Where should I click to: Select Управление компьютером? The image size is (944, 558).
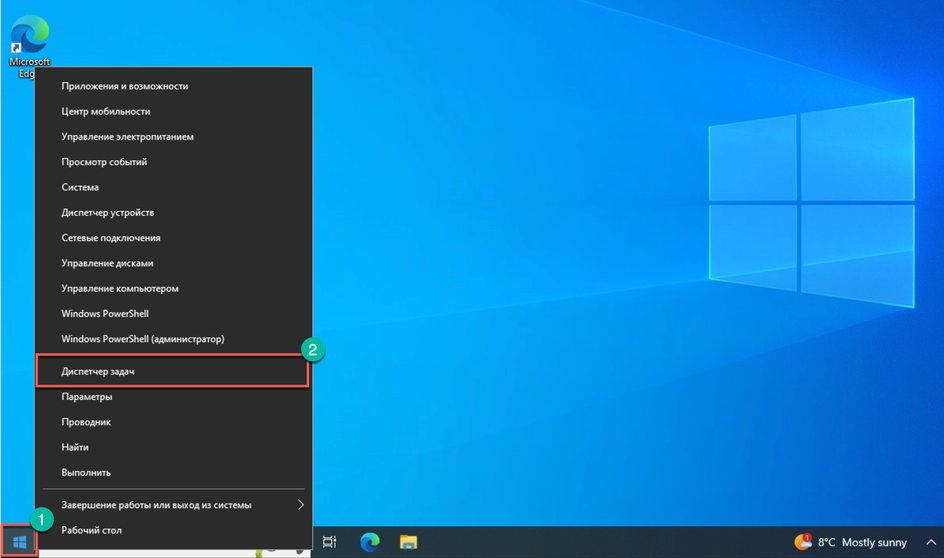click(173, 288)
